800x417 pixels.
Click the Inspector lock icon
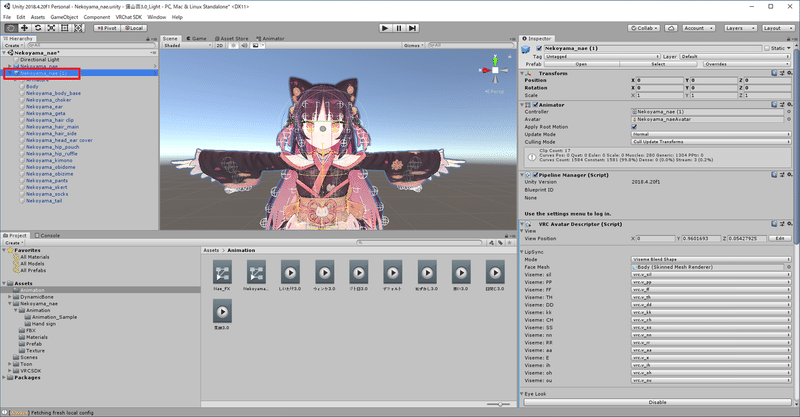coord(788,39)
